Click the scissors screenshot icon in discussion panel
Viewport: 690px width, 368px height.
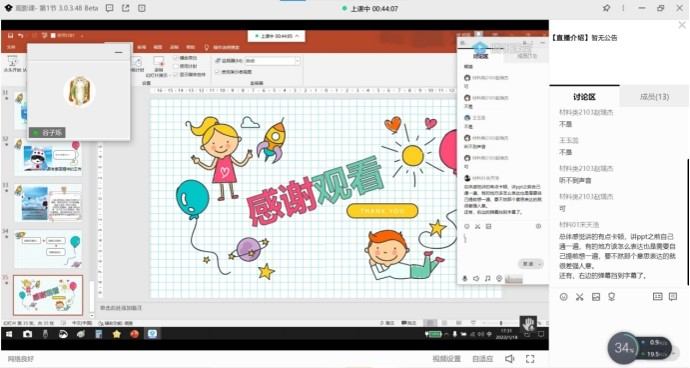click(x=580, y=297)
